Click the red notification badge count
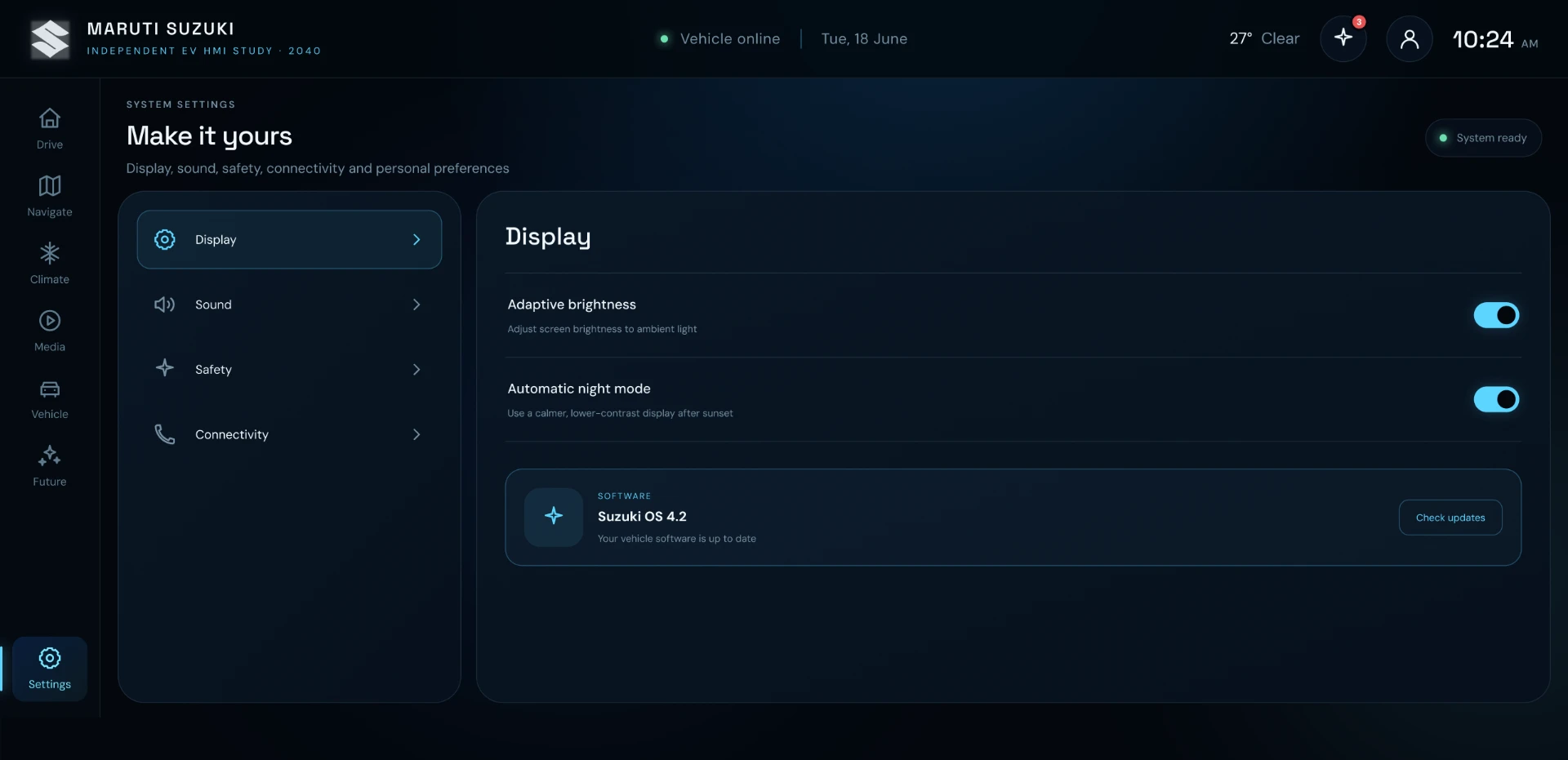Screen dimensions: 1568x760 pyautogui.click(x=1359, y=22)
